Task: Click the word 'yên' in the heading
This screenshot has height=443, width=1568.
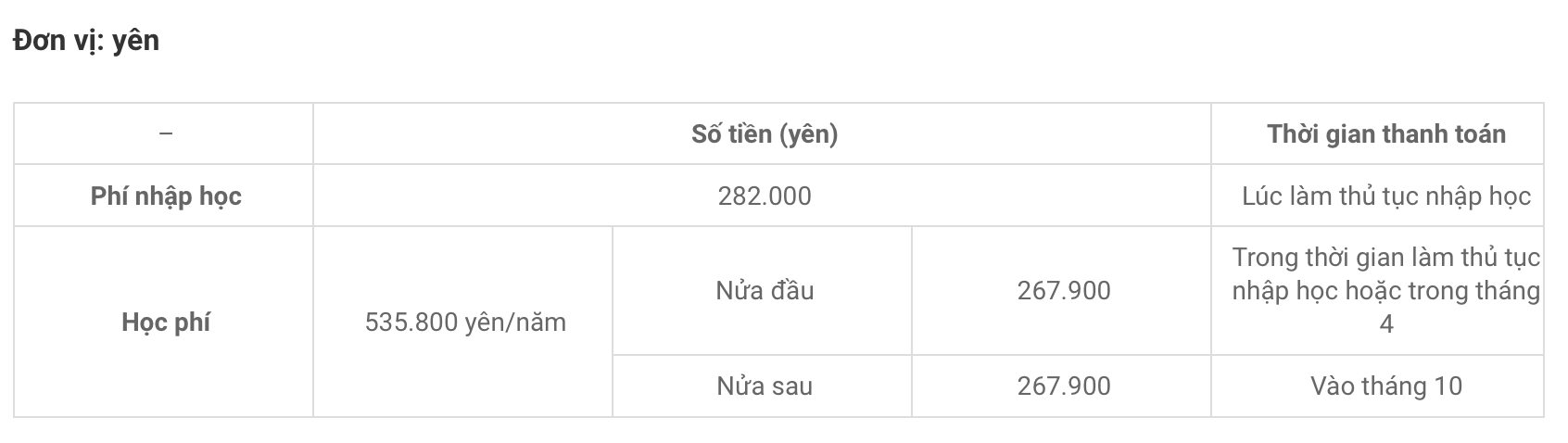Action: pyautogui.click(x=135, y=41)
